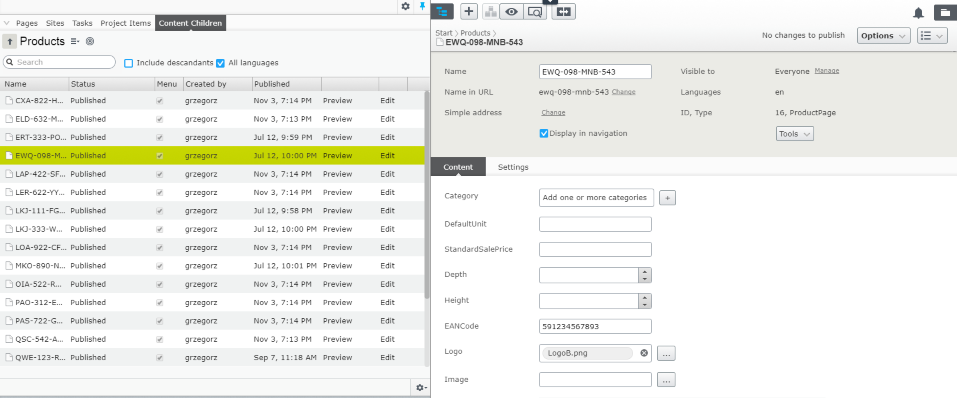Open the preview magnifier icon
Image resolution: width=957 pixels, height=398 pixels.
tap(535, 11)
